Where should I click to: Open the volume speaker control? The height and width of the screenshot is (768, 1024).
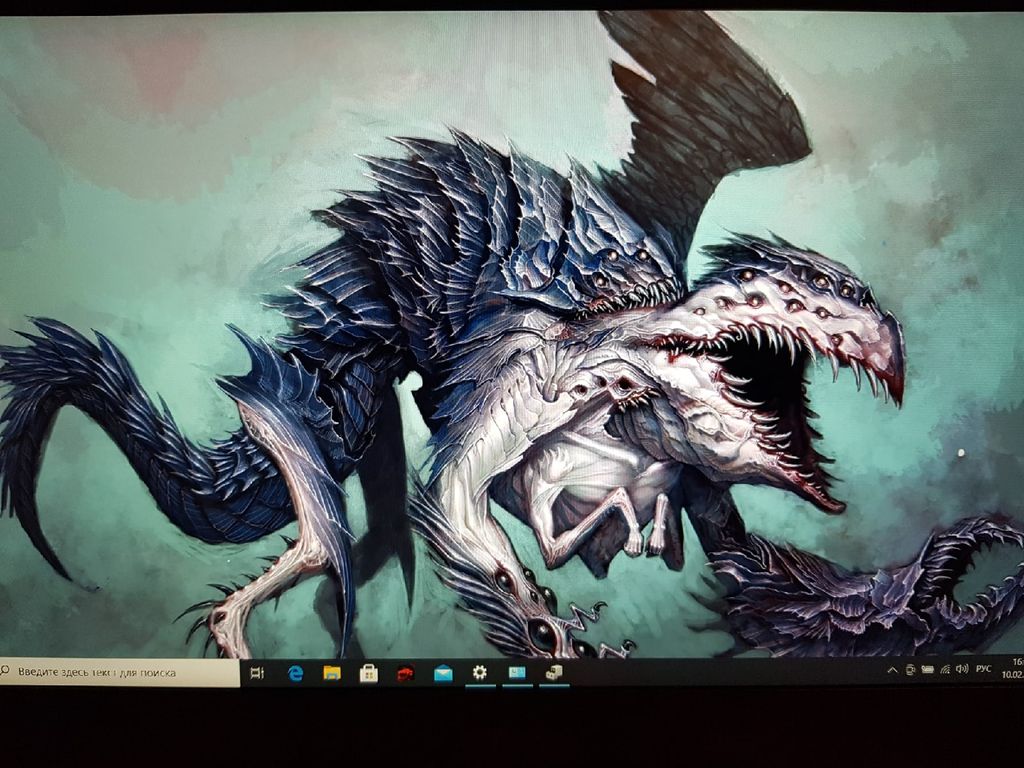(x=962, y=668)
